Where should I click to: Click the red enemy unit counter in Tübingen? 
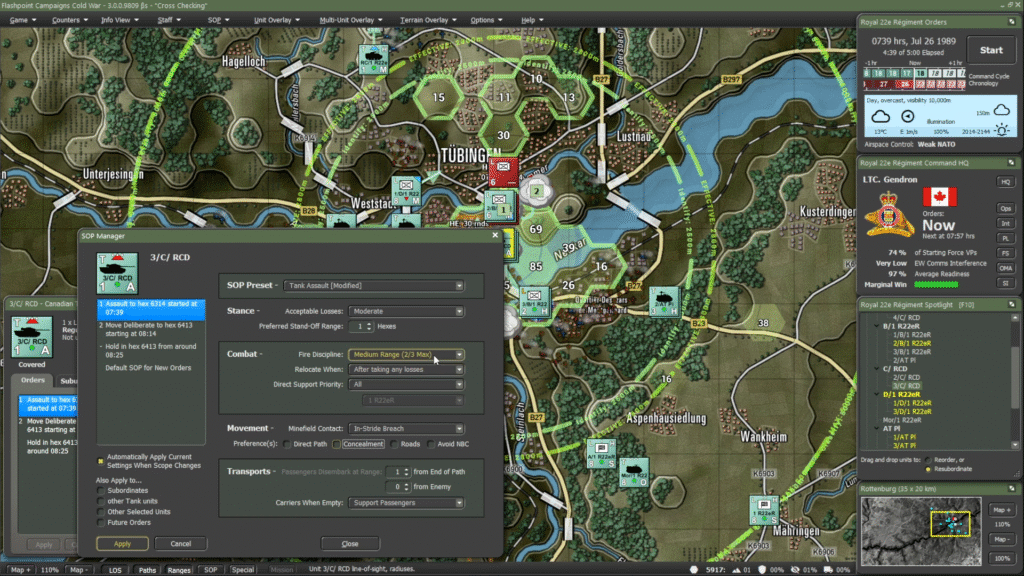[x=503, y=171]
